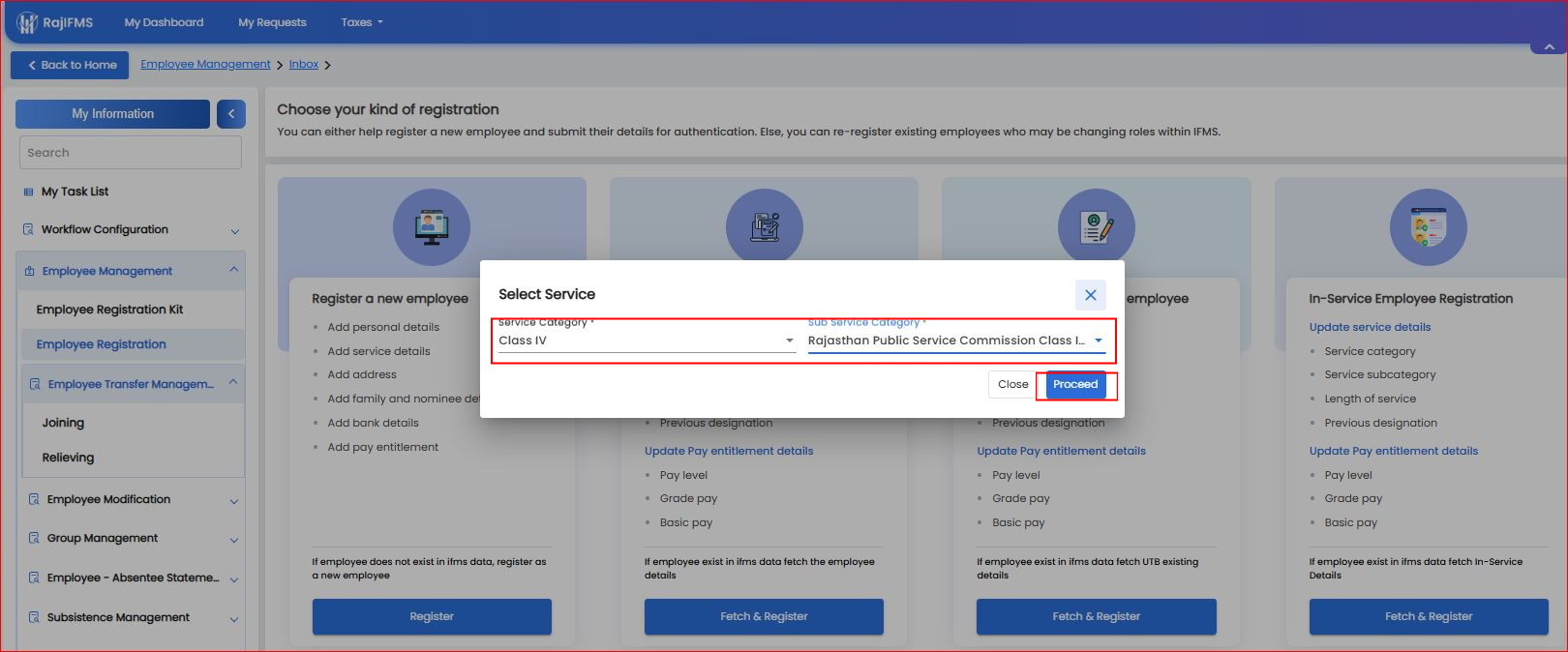Follow the Inbox breadcrumb link
This screenshot has width=1568, height=652.
coord(304,64)
